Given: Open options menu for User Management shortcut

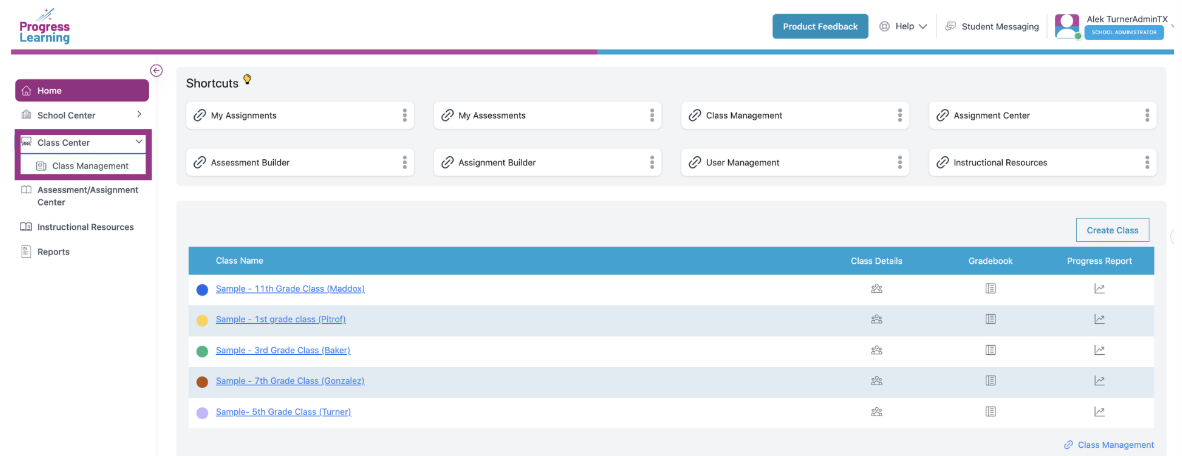Looking at the screenshot, I should [x=899, y=162].
